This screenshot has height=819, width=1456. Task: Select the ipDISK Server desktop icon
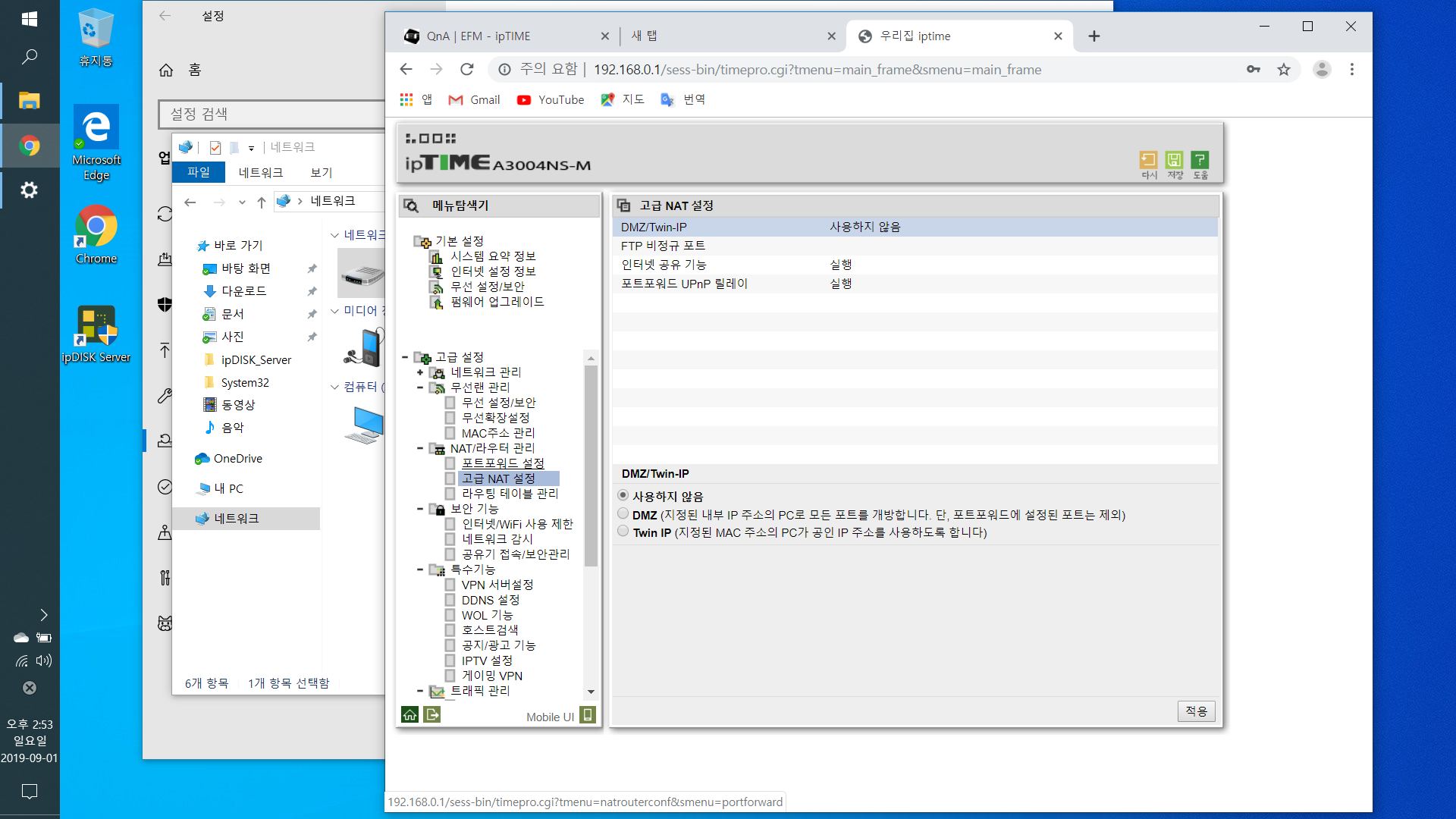tap(96, 334)
